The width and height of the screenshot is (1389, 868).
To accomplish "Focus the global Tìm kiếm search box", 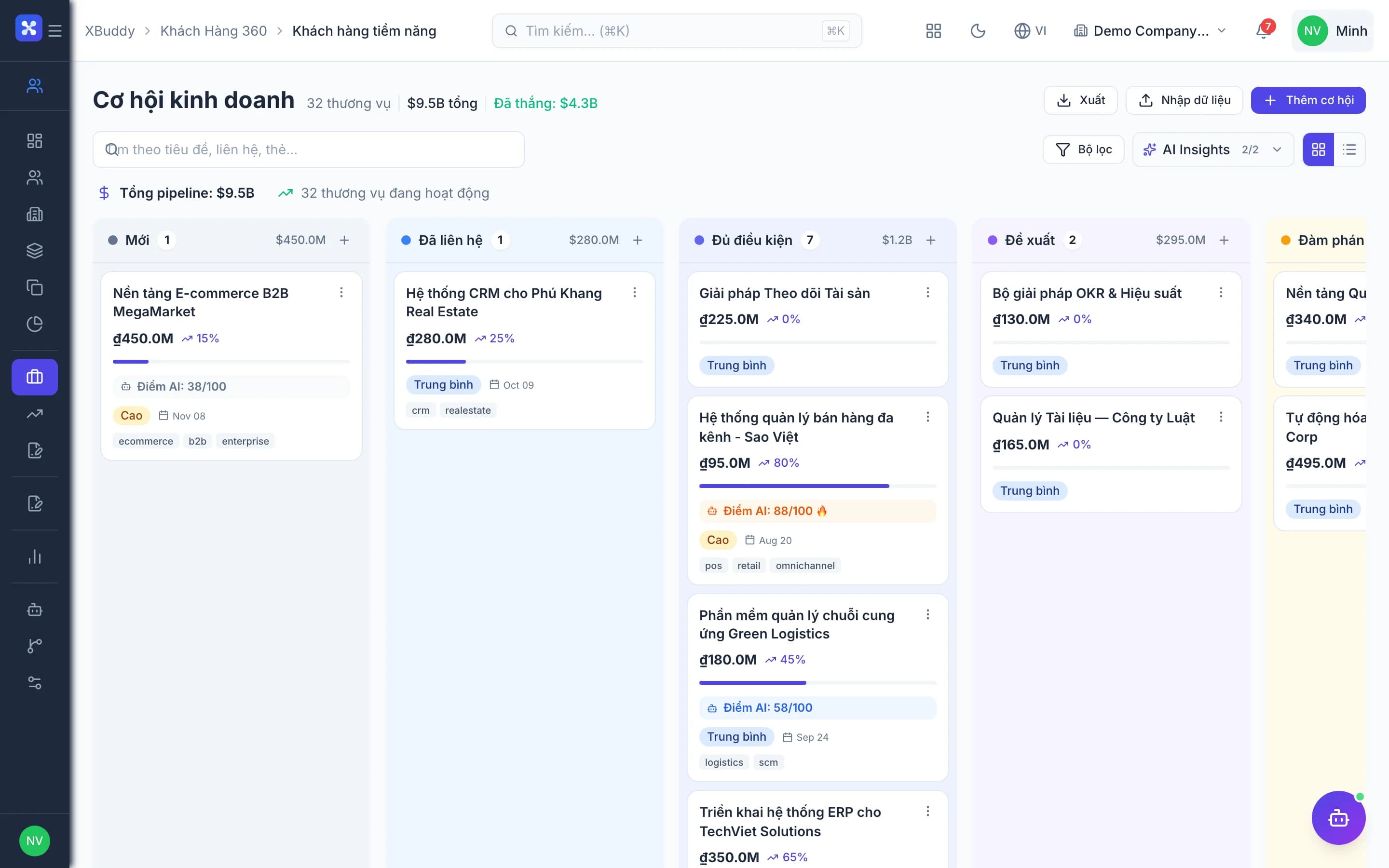I will [677, 31].
